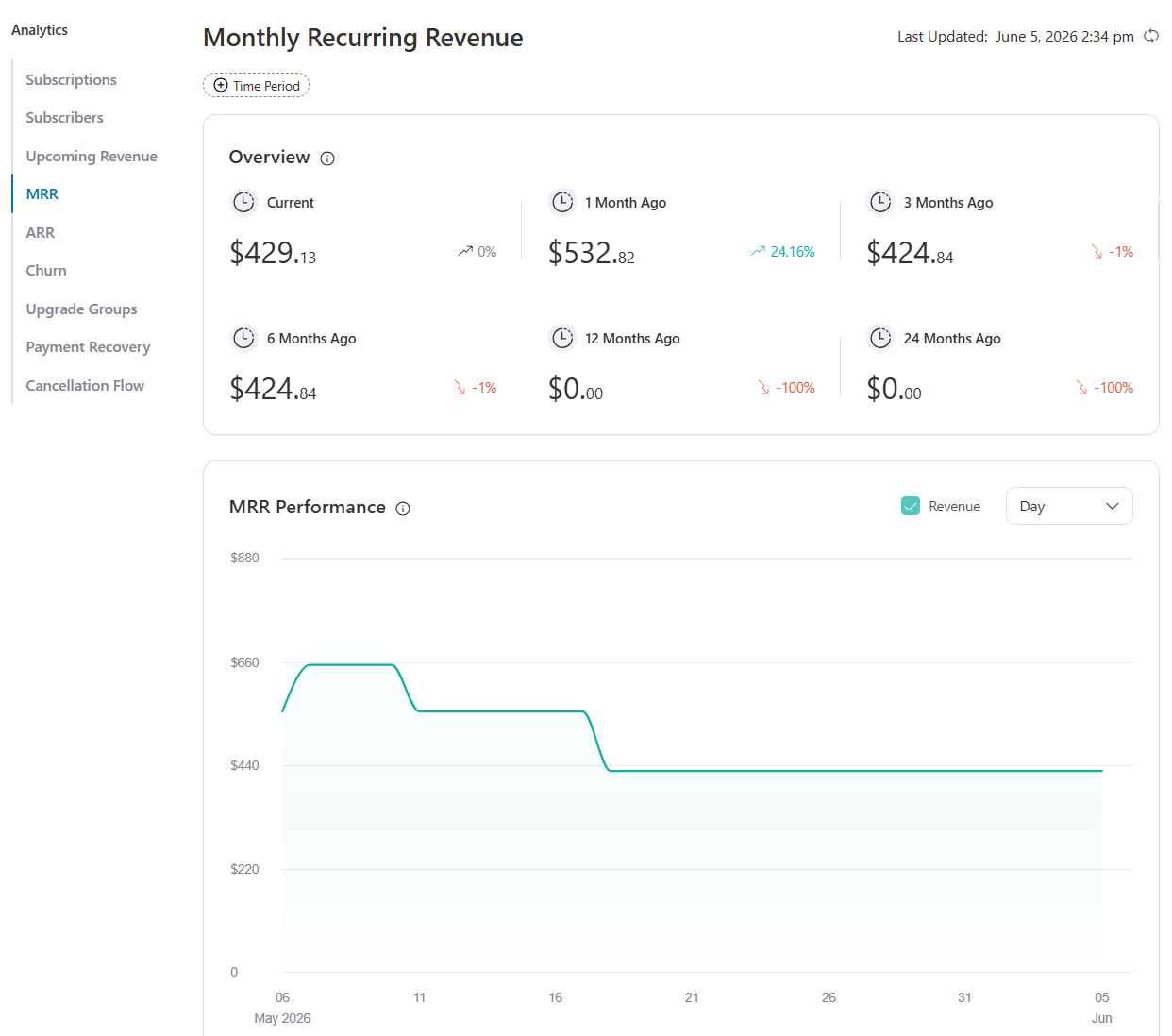Click the downward arrow beside -100% under 12 Months Ago
The height and width of the screenshot is (1036, 1172).
[763, 387]
